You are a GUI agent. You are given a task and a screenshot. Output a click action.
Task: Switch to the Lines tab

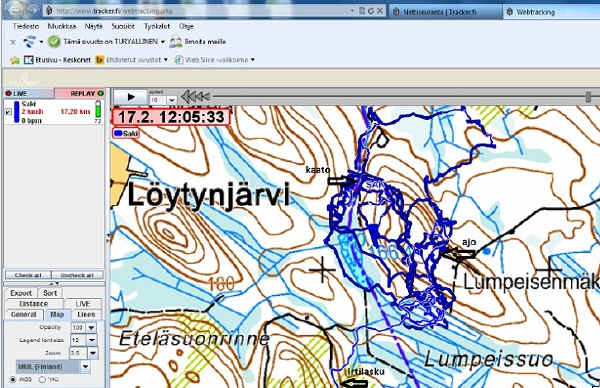point(86,314)
